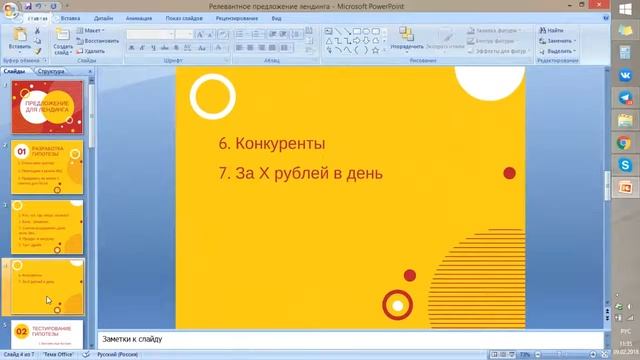Select the oval shape in gallery
This screenshot has width=640, height=360.
coord(366,31)
